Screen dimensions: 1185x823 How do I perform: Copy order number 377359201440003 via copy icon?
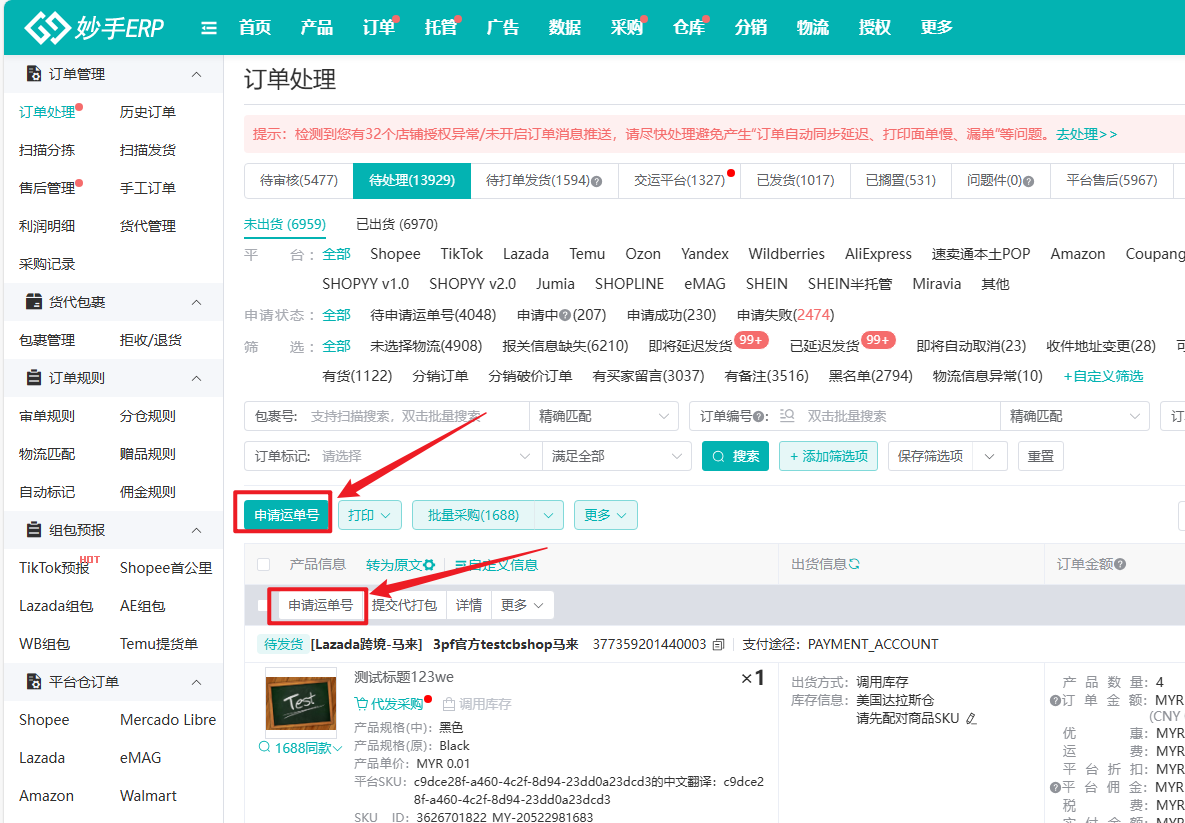click(718, 645)
